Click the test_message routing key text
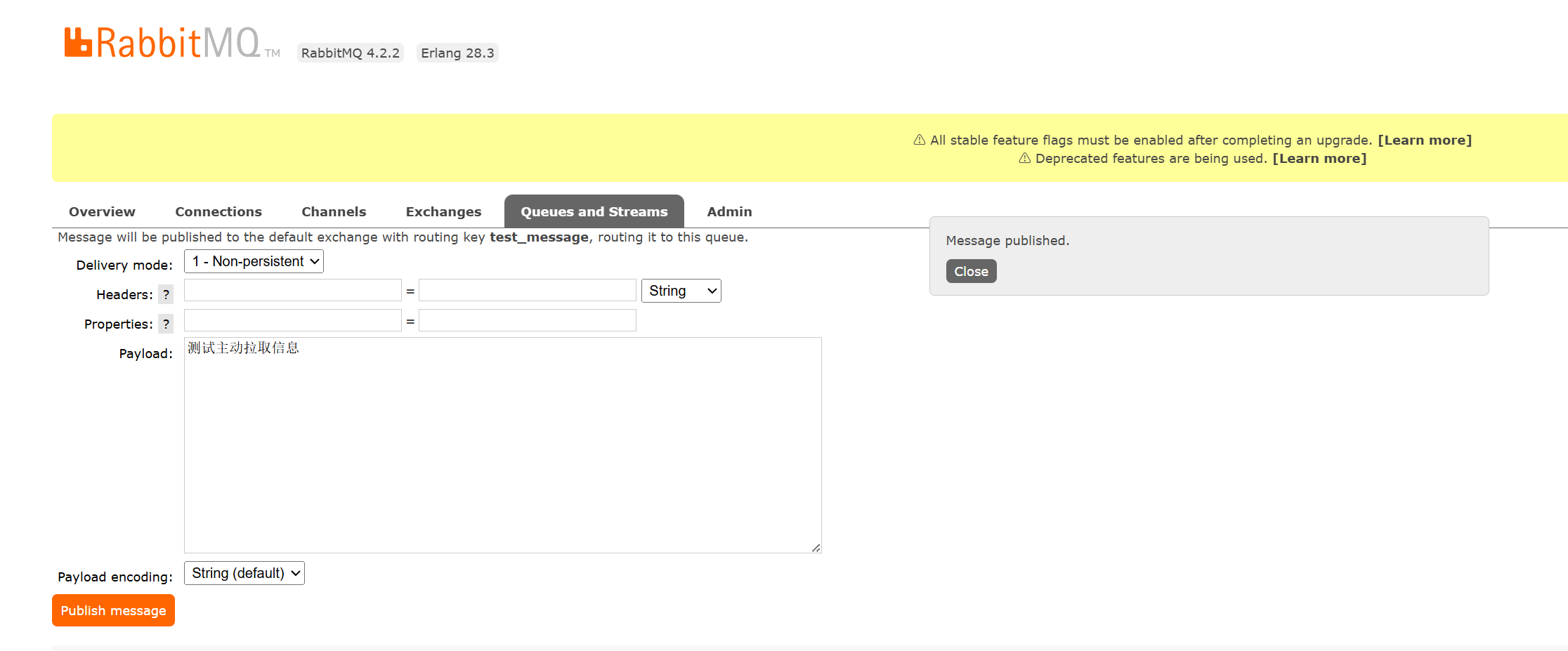The width and height of the screenshot is (1568, 651). click(x=539, y=237)
